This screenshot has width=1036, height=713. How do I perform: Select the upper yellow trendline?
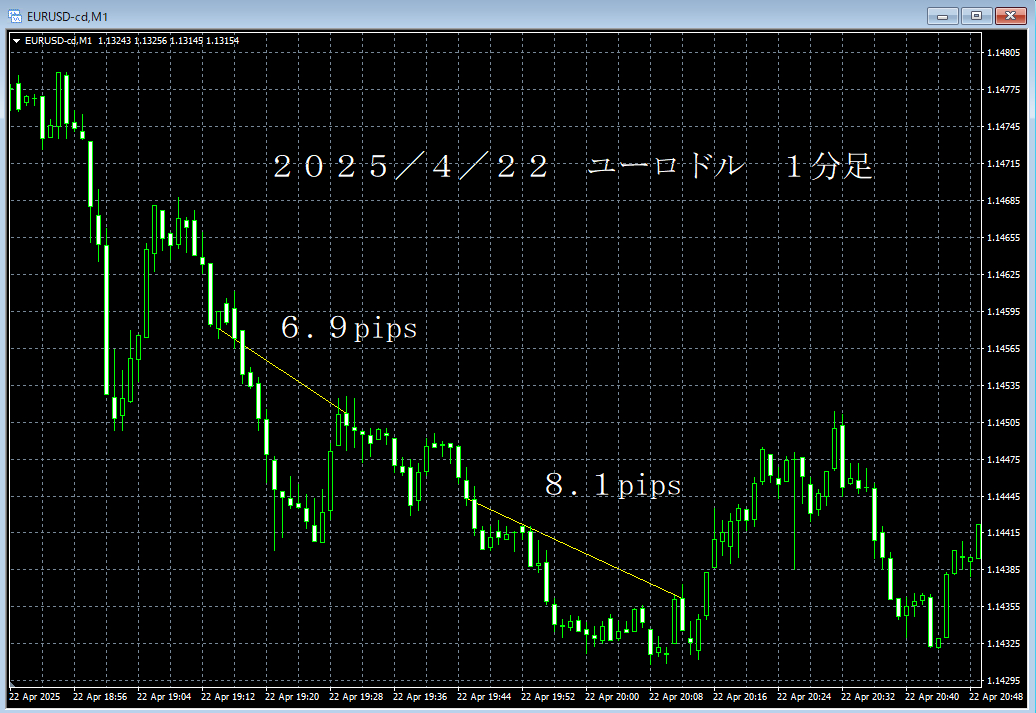tap(282, 371)
